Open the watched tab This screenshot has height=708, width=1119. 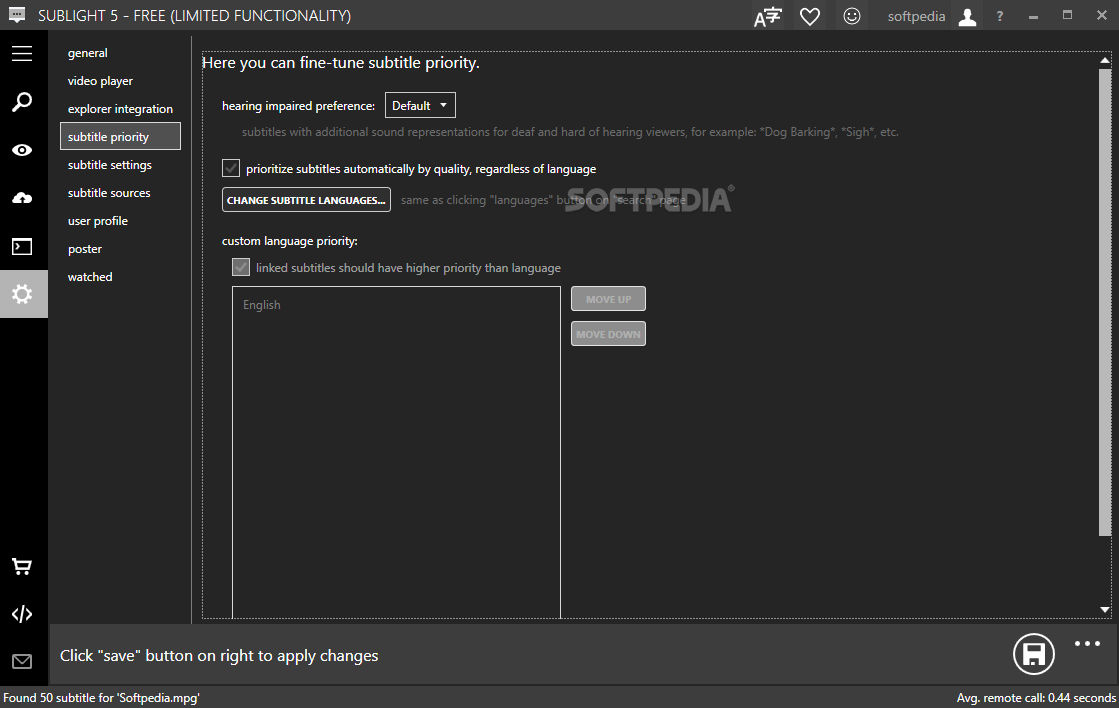pyautogui.click(x=90, y=276)
